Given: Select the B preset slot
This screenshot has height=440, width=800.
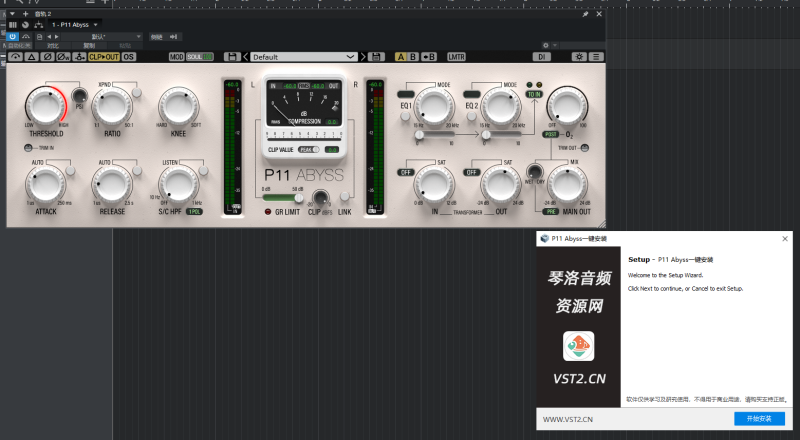Looking at the screenshot, I should tap(413, 57).
